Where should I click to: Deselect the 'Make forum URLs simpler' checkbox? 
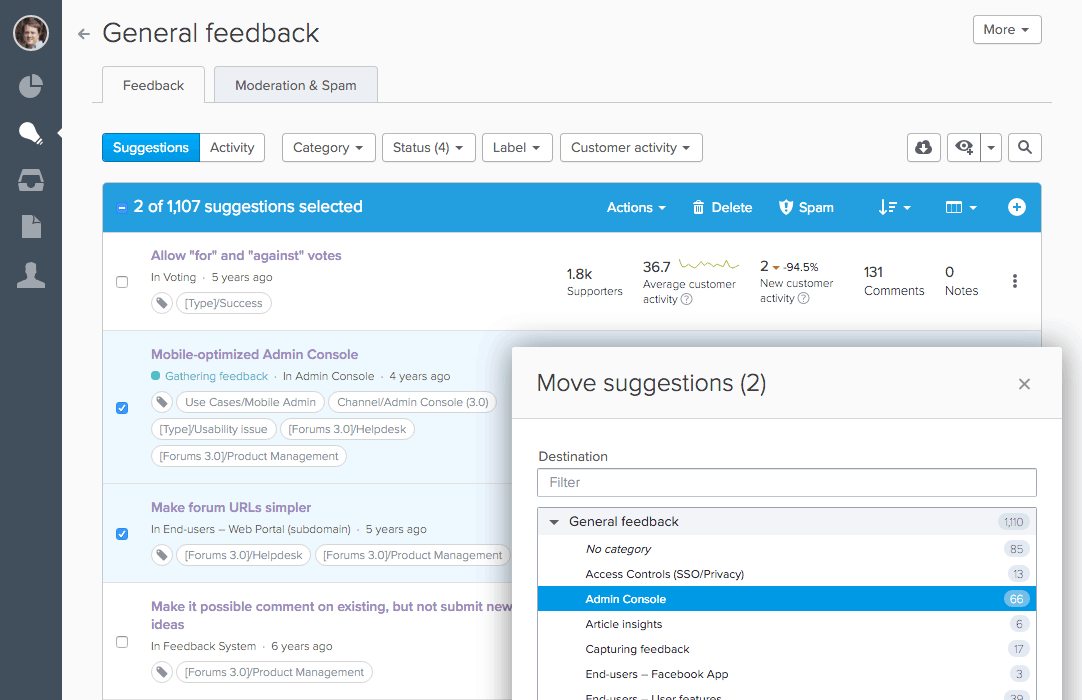[122, 534]
